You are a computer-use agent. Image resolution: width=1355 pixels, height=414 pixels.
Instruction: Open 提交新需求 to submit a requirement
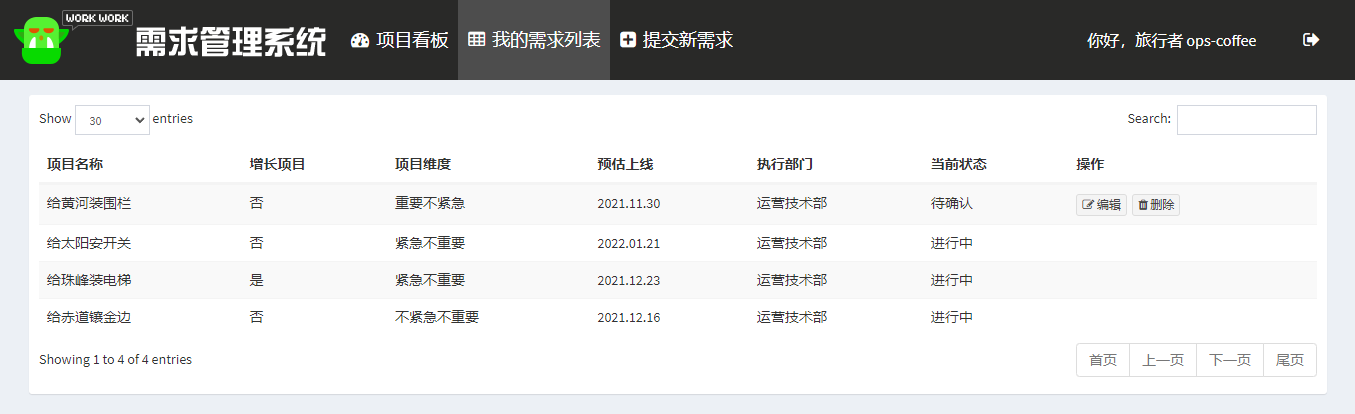677,40
